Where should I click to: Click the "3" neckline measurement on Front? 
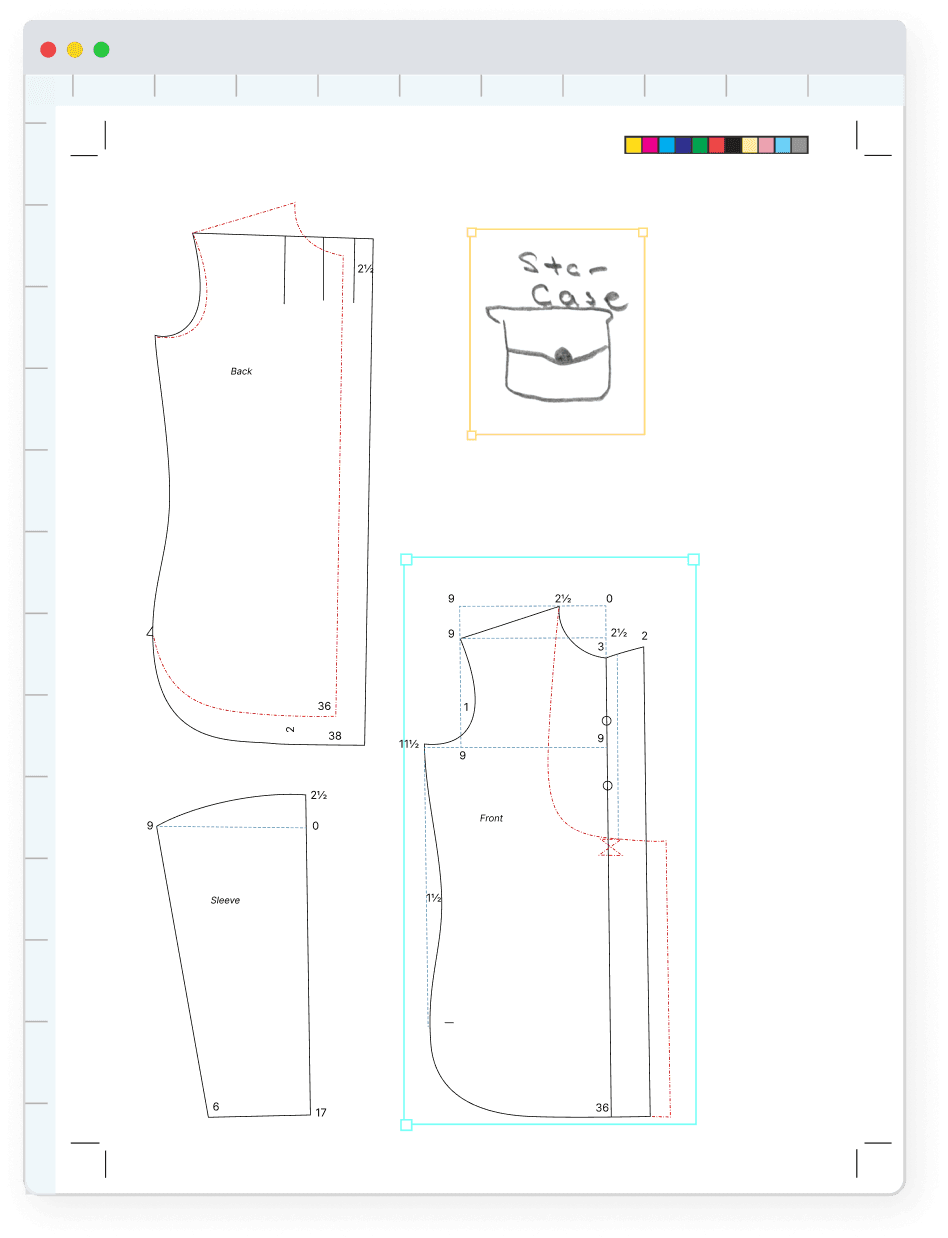point(601,647)
